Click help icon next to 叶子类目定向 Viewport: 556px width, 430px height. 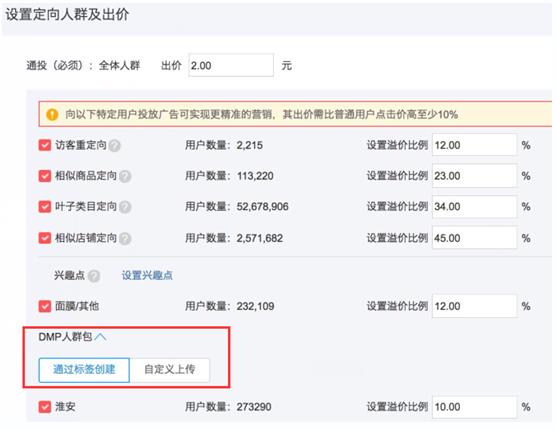(125, 207)
